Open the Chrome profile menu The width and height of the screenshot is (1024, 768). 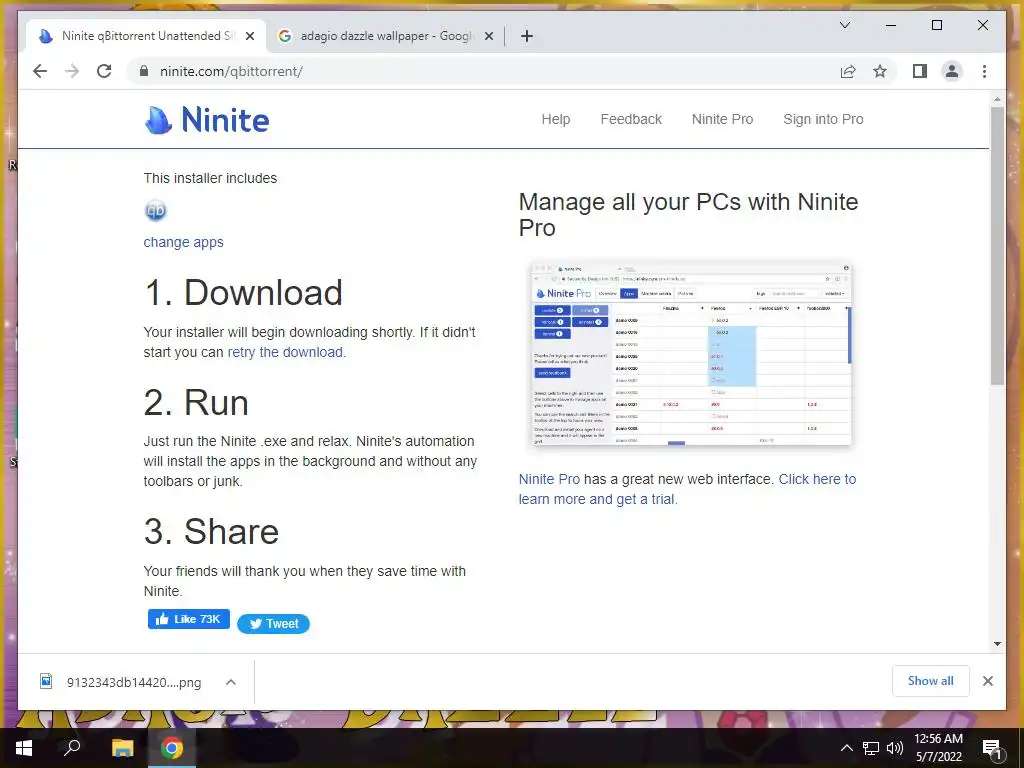[x=952, y=71]
